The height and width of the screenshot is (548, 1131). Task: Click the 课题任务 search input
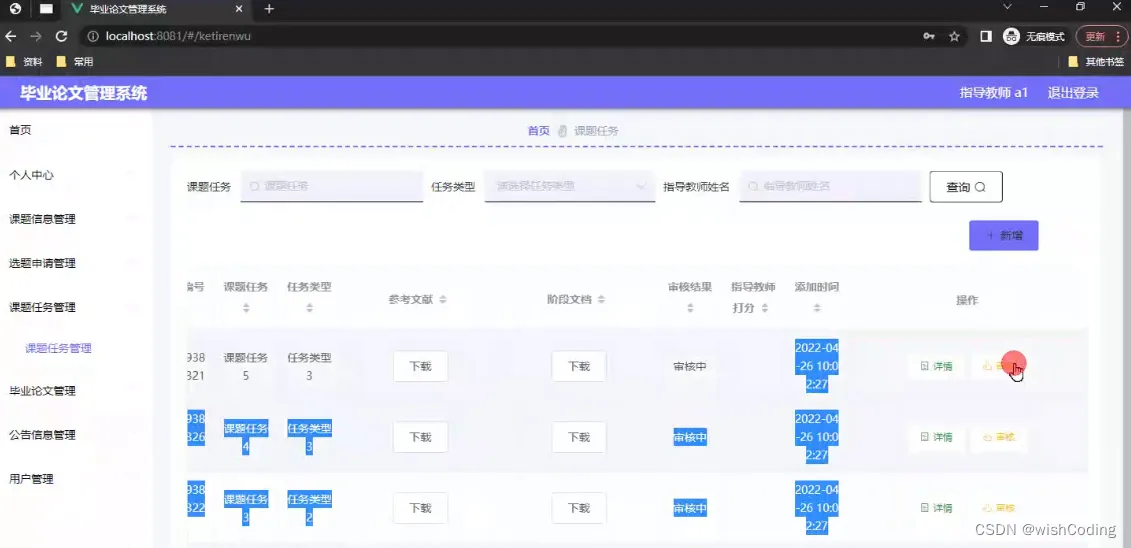coord(332,186)
